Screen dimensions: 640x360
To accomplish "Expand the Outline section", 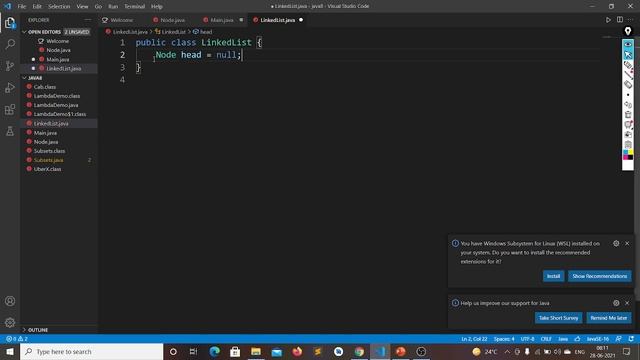I will point(24,330).
